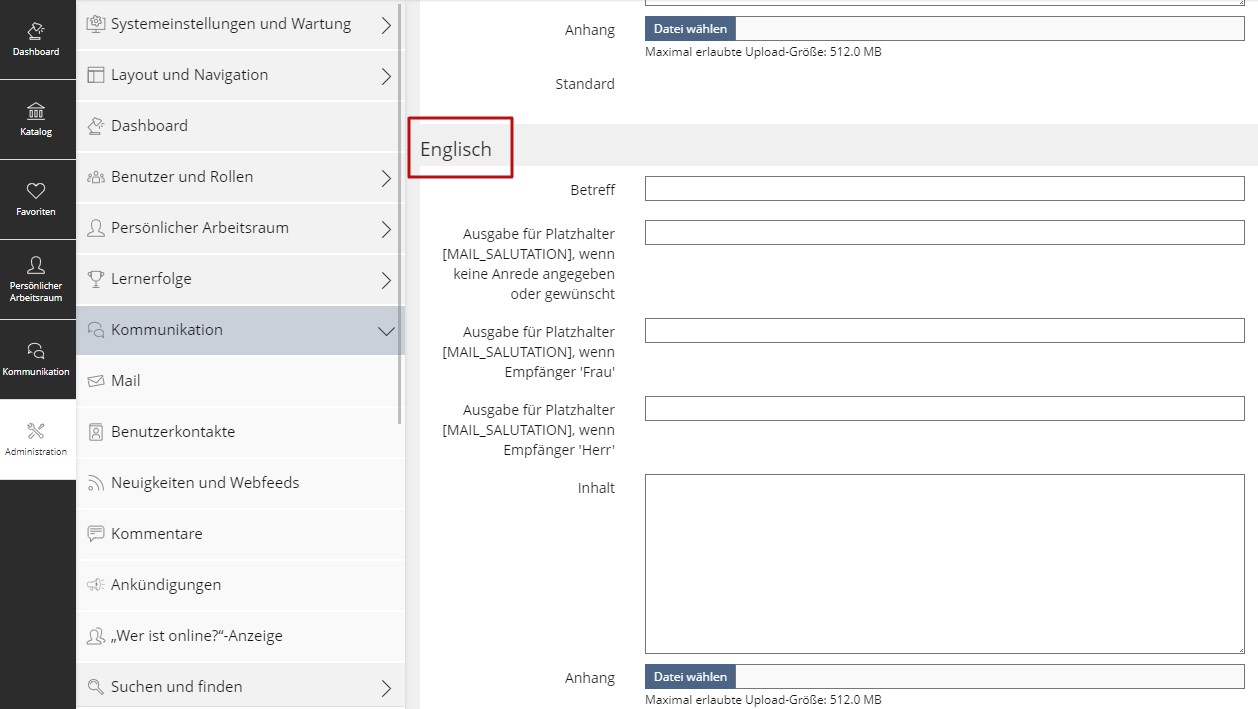The width and height of the screenshot is (1258, 709).
Task: Click the Ankündigungen megaphone icon
Action: point(96,585)
